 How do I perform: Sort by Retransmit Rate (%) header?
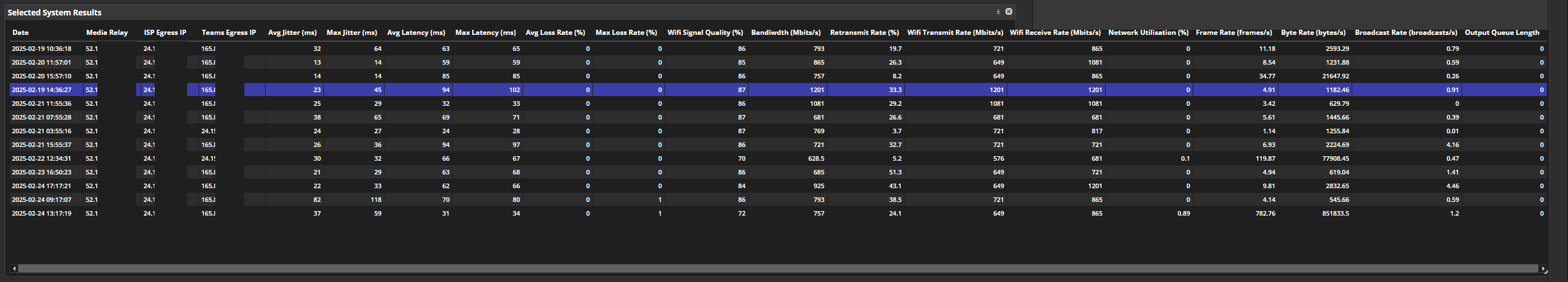tap(864, 33)
